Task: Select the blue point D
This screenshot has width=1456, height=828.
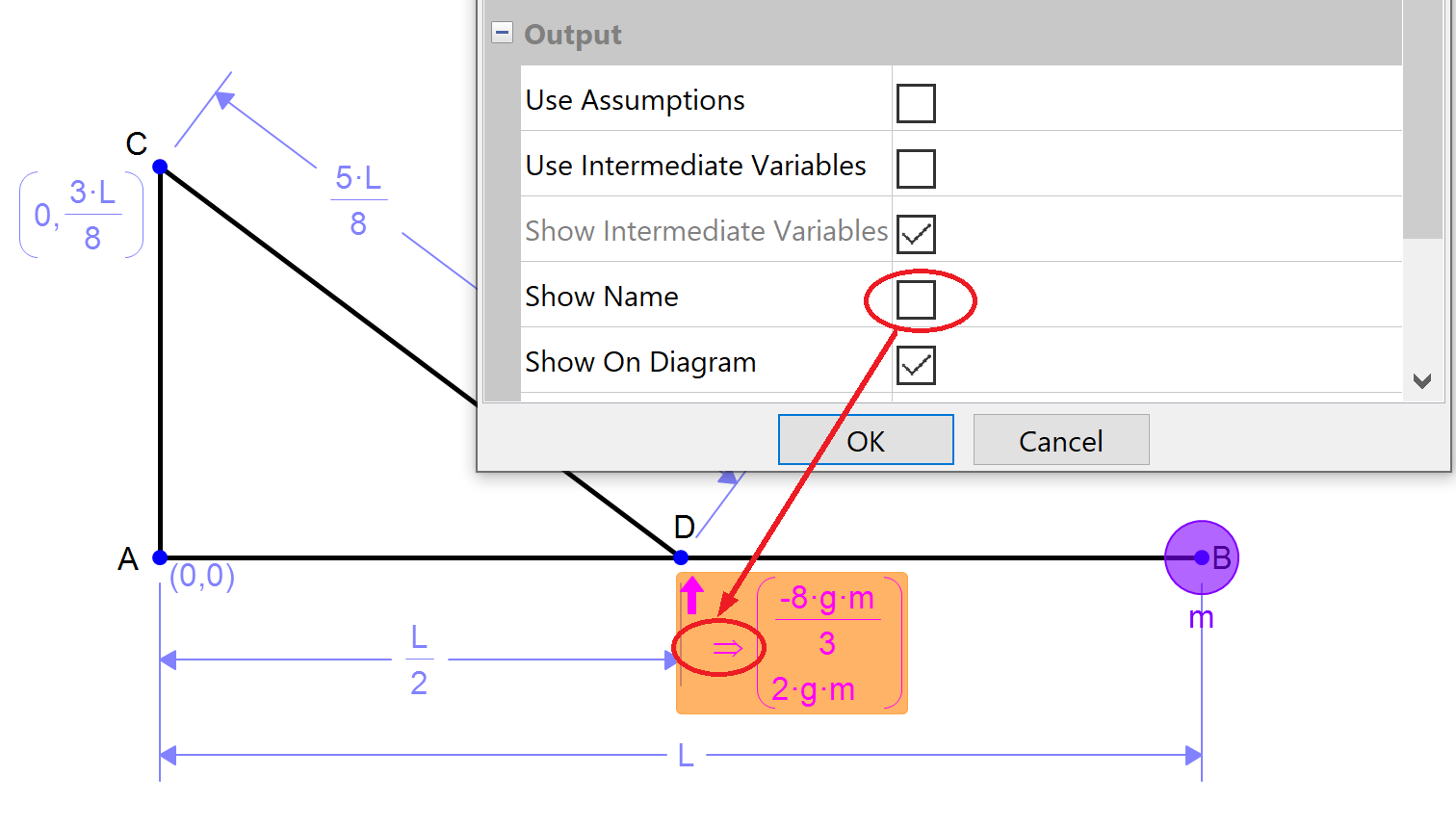Action: tap(681, 557)
